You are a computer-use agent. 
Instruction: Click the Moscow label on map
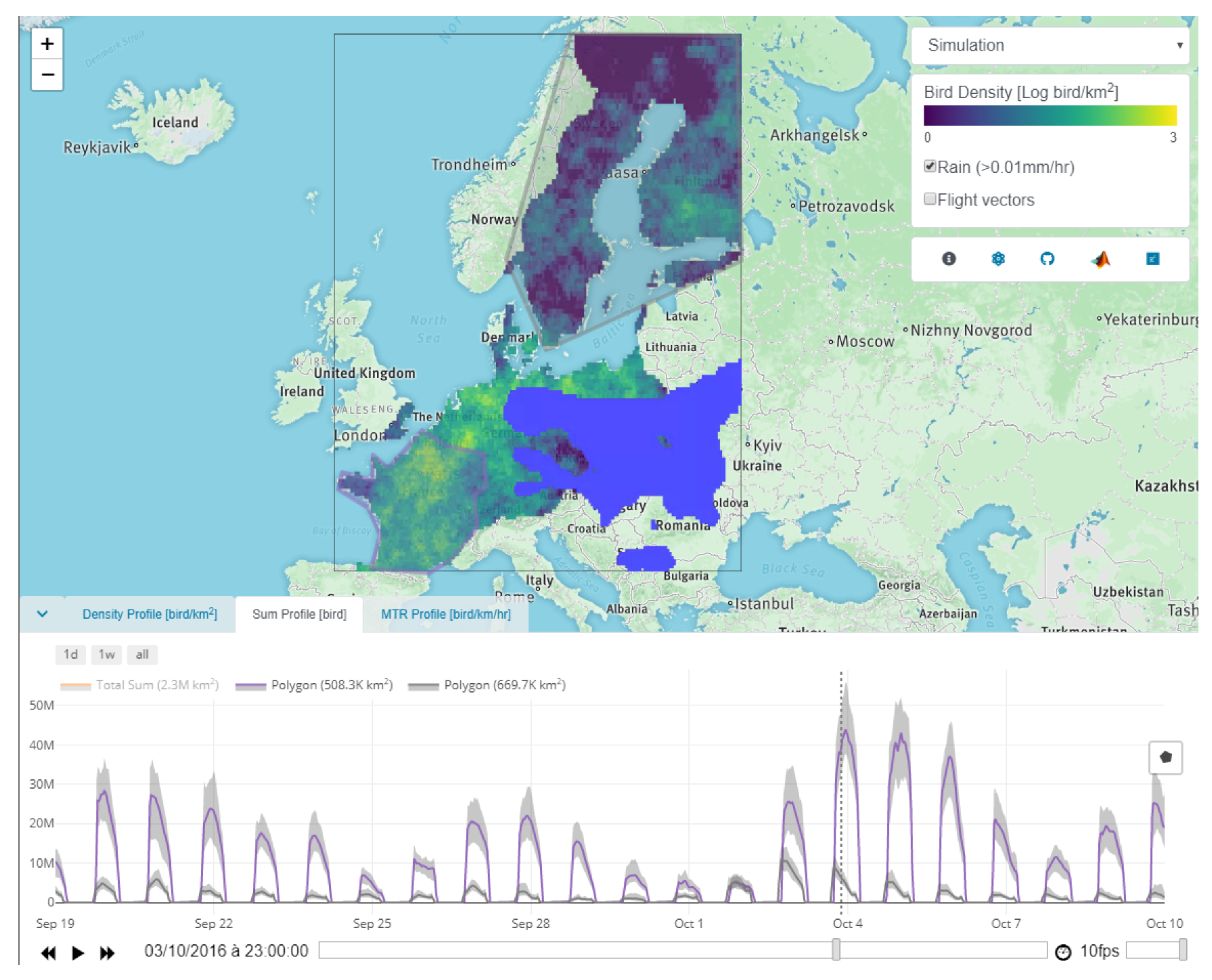point(865,341)
